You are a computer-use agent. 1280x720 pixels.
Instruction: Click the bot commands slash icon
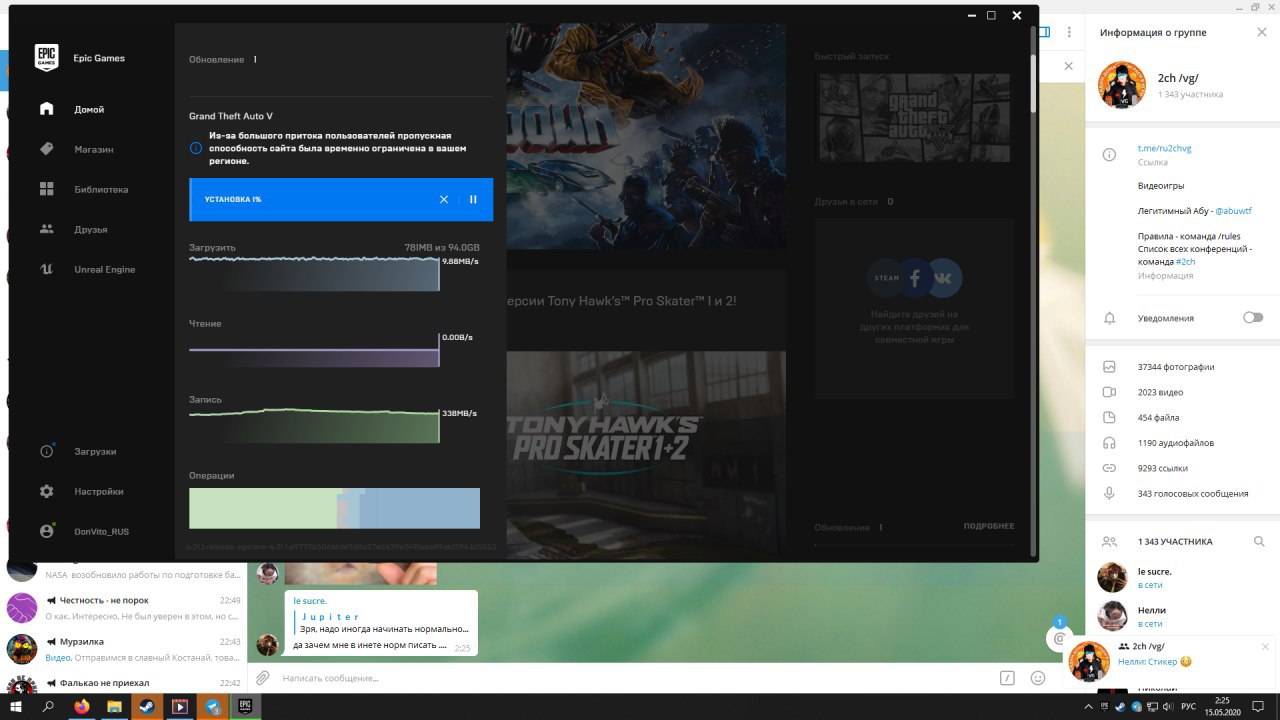pyautogui.click(x=1008, y=678)
